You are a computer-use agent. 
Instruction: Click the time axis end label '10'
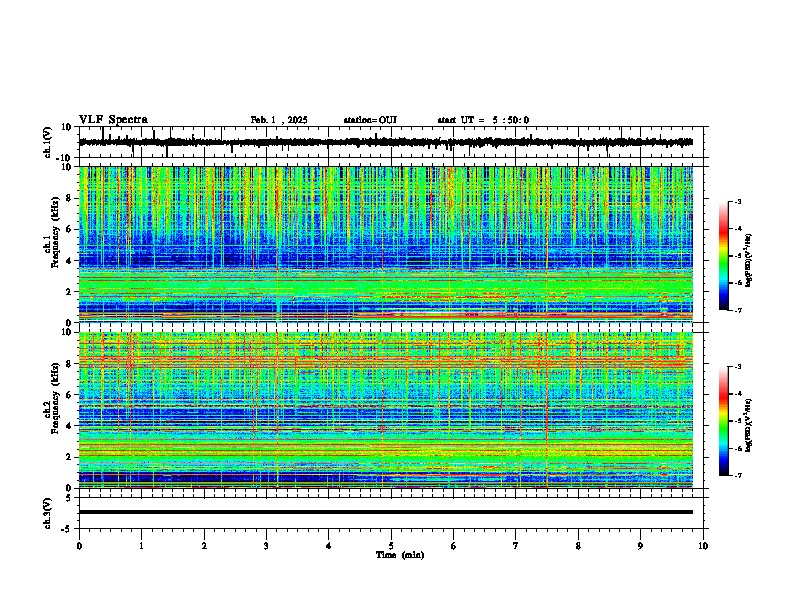[x=703, y=546]
